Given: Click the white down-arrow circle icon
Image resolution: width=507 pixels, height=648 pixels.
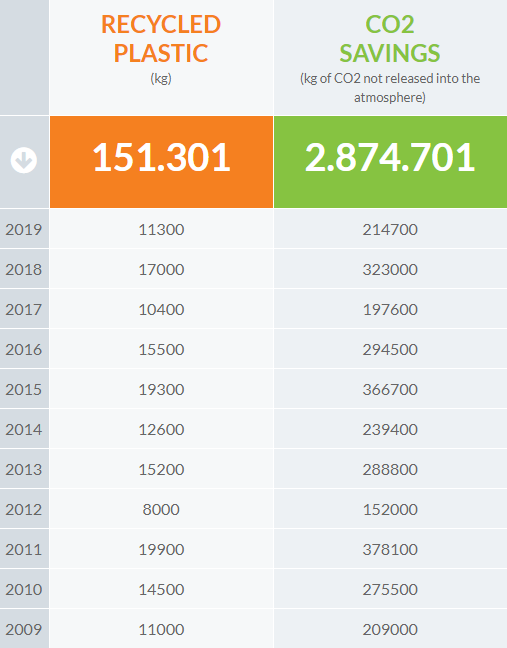Looking at the screenshot, I should [x=24, y=160].
